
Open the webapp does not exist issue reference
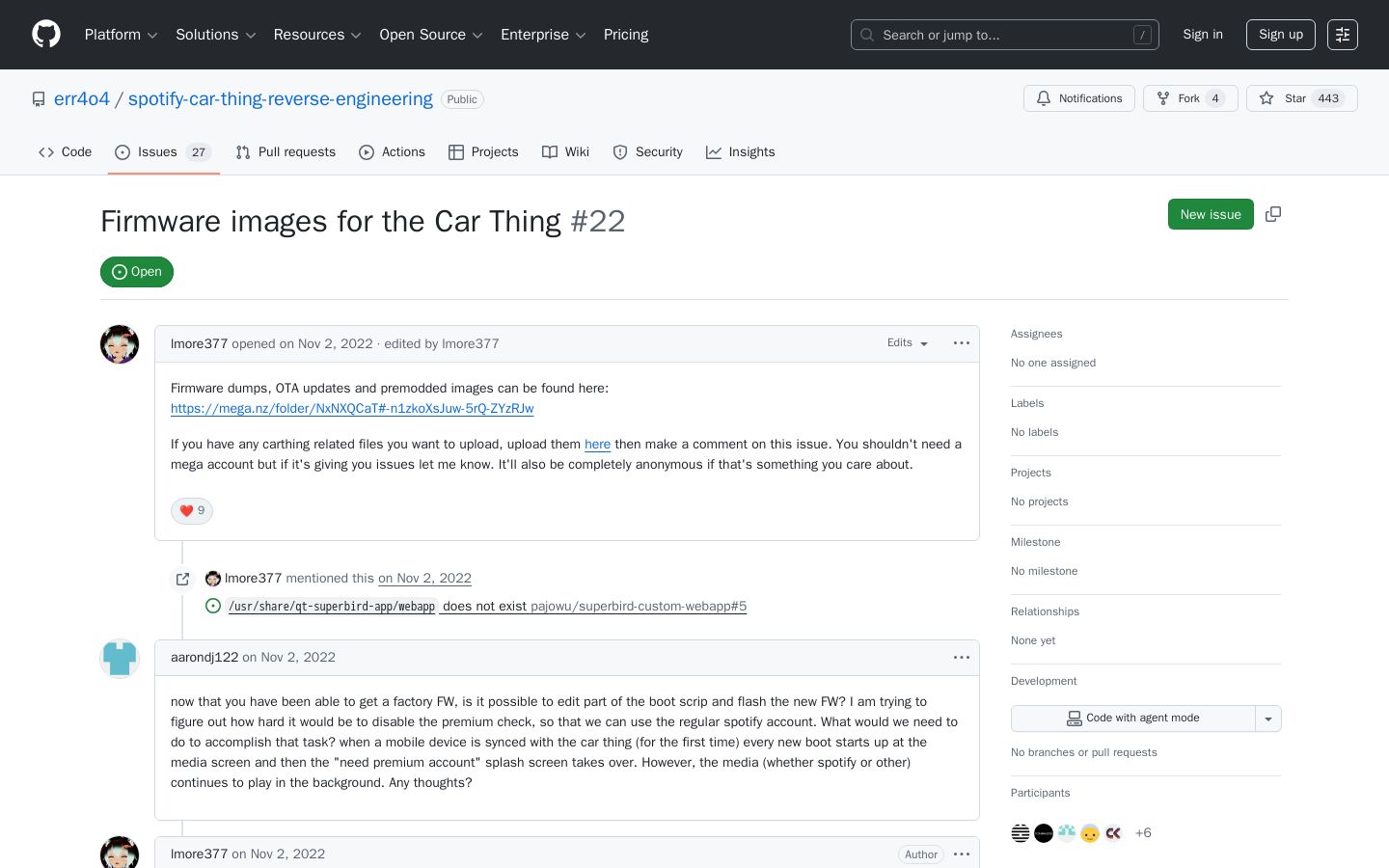click(487, 607)
